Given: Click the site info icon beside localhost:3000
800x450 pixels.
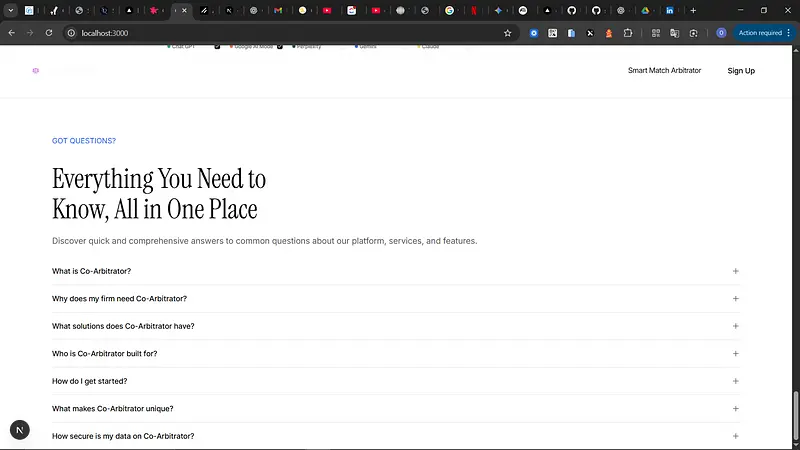Looking at the screenshot, I should tap(71, 33).
